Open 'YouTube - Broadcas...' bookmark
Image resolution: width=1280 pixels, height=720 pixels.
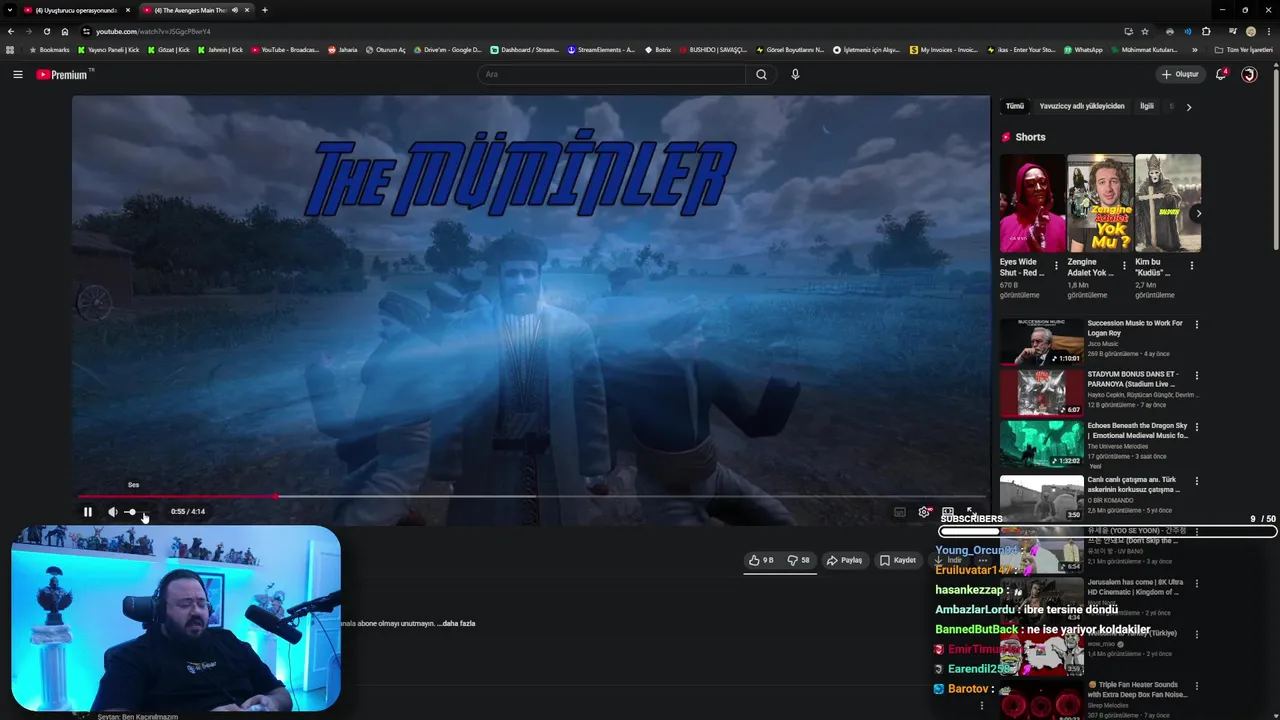[x=285, y=49]
